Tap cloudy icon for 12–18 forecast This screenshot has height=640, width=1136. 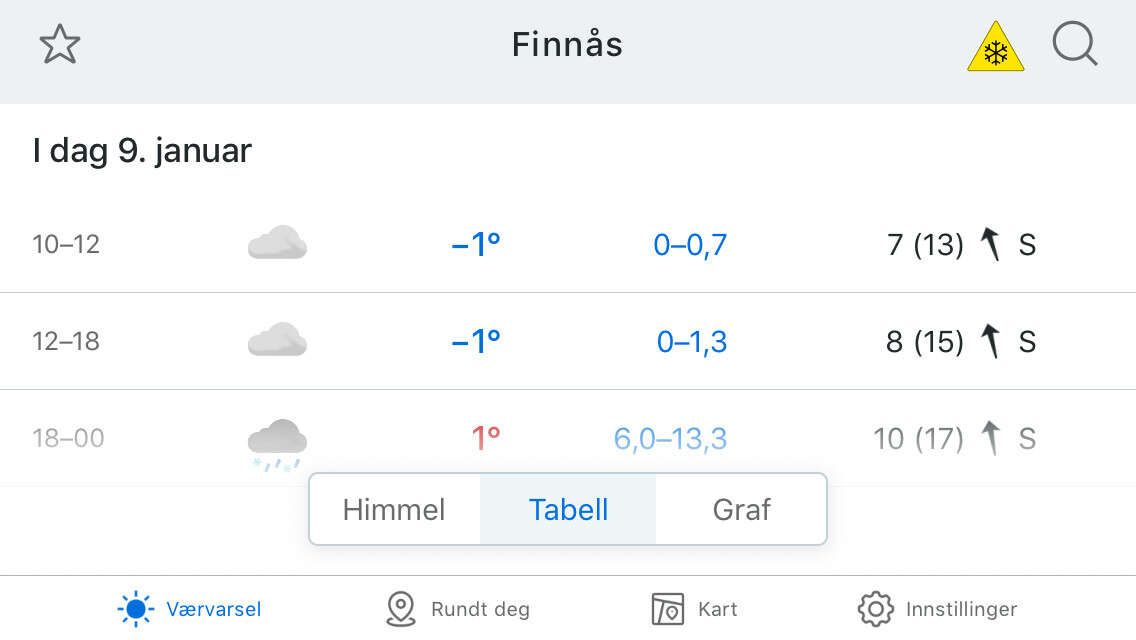tap(277, 340)
